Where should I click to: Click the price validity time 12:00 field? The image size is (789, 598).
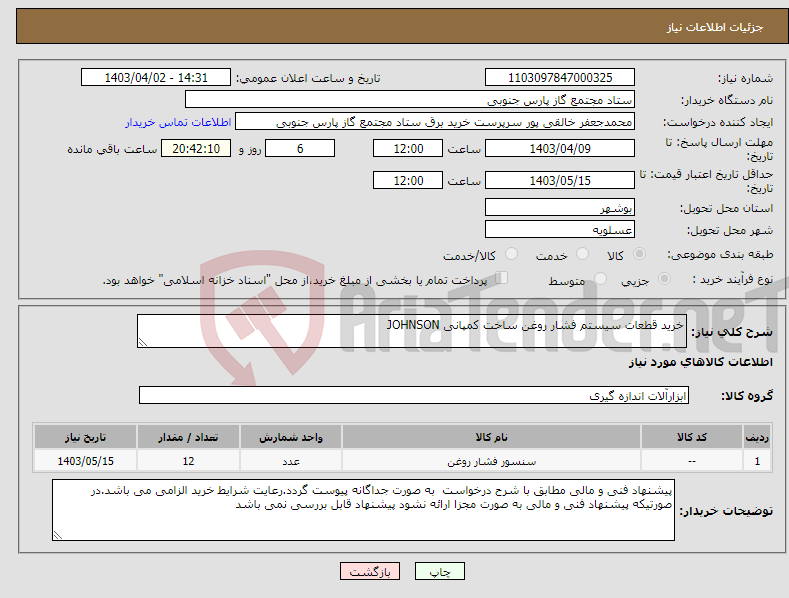(x=408, y=180)
